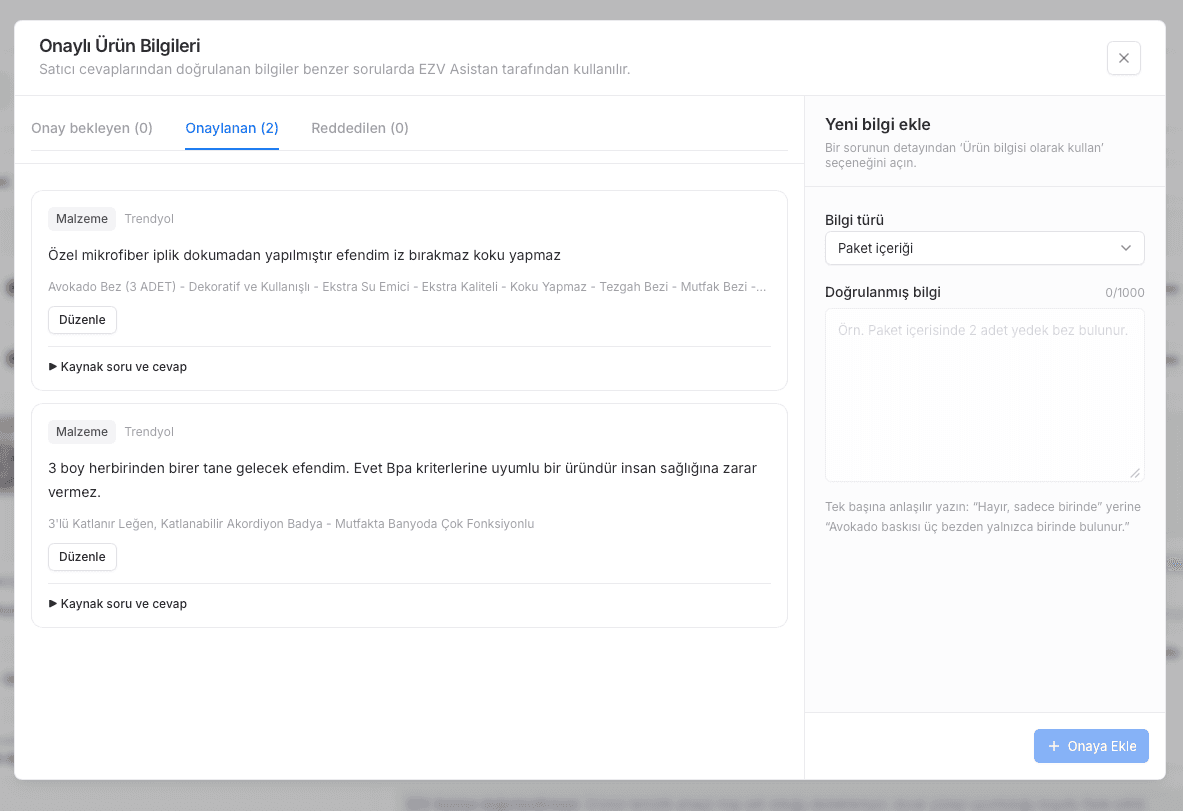The image size is (1183, 811).
Task: Edit the katlanır leğen info with Düzenle
Action: coord(82,557)
